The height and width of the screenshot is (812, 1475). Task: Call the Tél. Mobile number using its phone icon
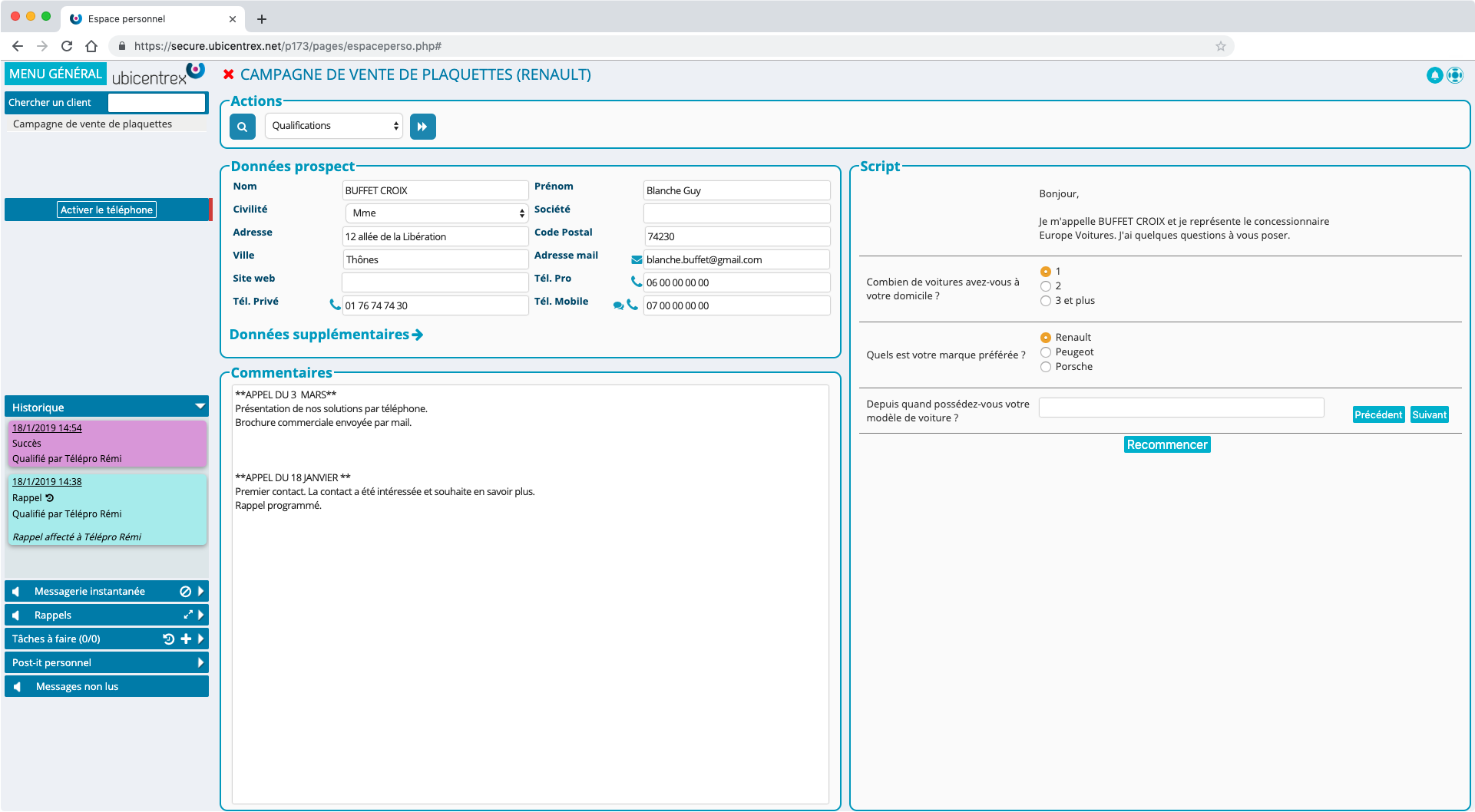632,304
